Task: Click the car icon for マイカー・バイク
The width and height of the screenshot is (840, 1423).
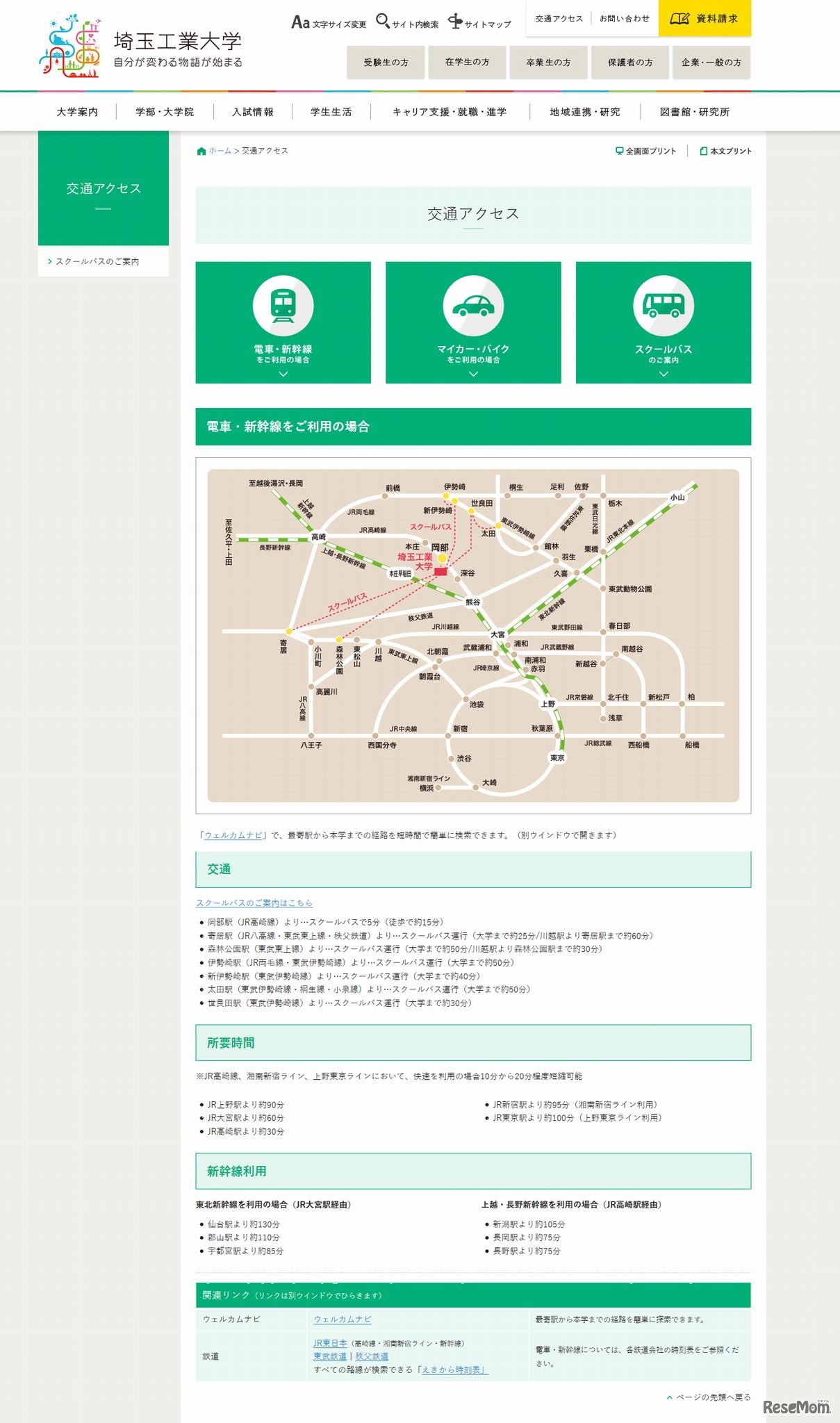Action: tap(473, 305)
